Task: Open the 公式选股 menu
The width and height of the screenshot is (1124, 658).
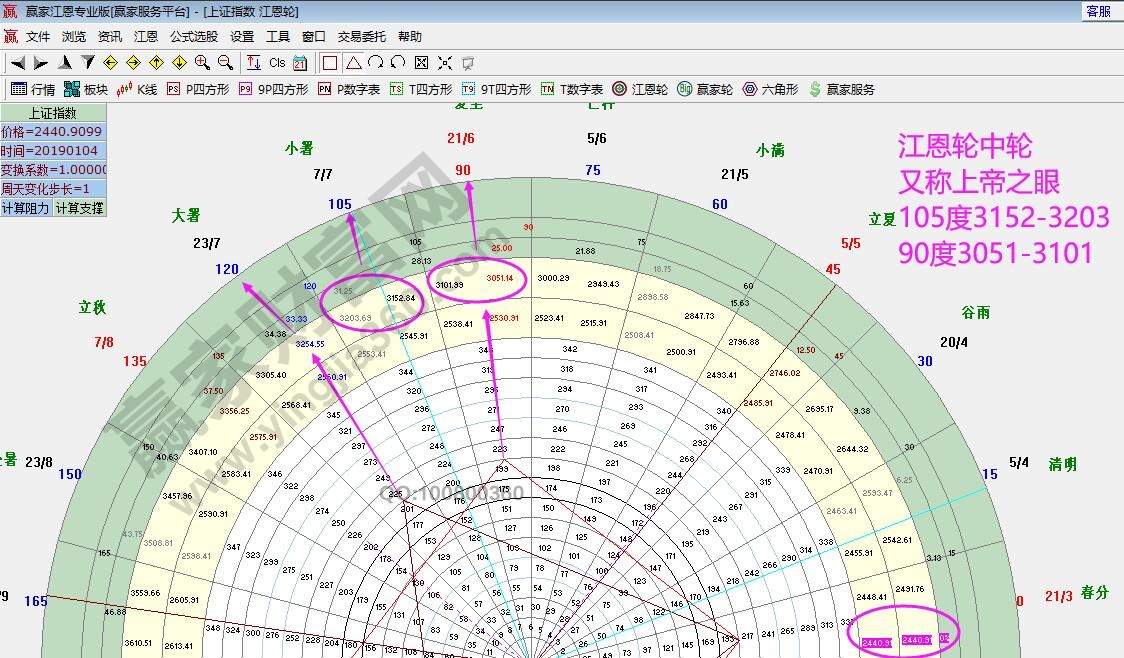Action: 194,36
